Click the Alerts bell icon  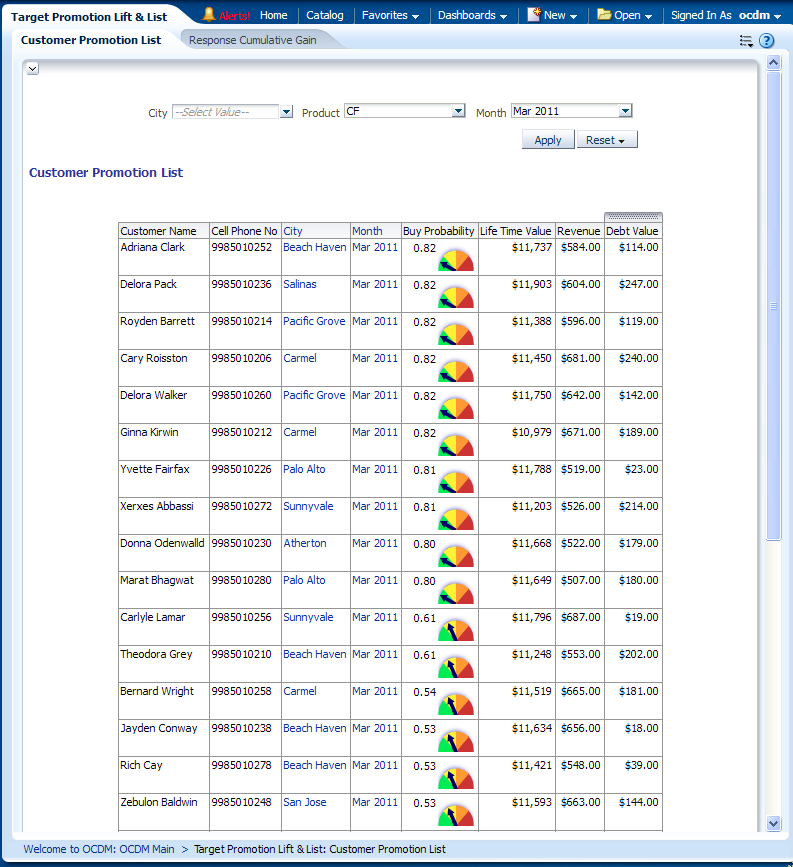(x=209, y=15)
